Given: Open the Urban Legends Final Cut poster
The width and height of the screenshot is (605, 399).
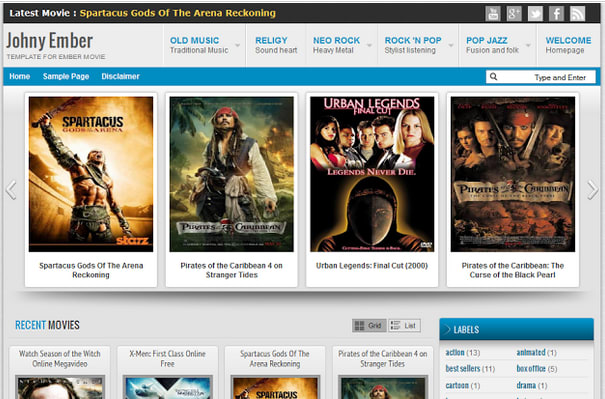Looking at the screenshot, I should pyautogui.click(x=372, y=174).
